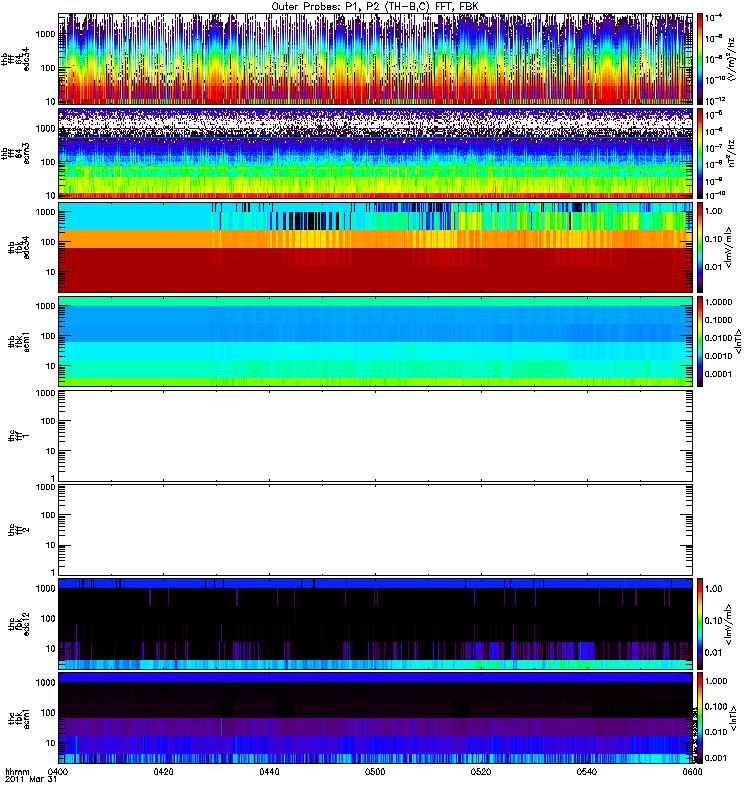Click the bottom panel's color bar
750x800 pixels.
click(x=701, y=717)
